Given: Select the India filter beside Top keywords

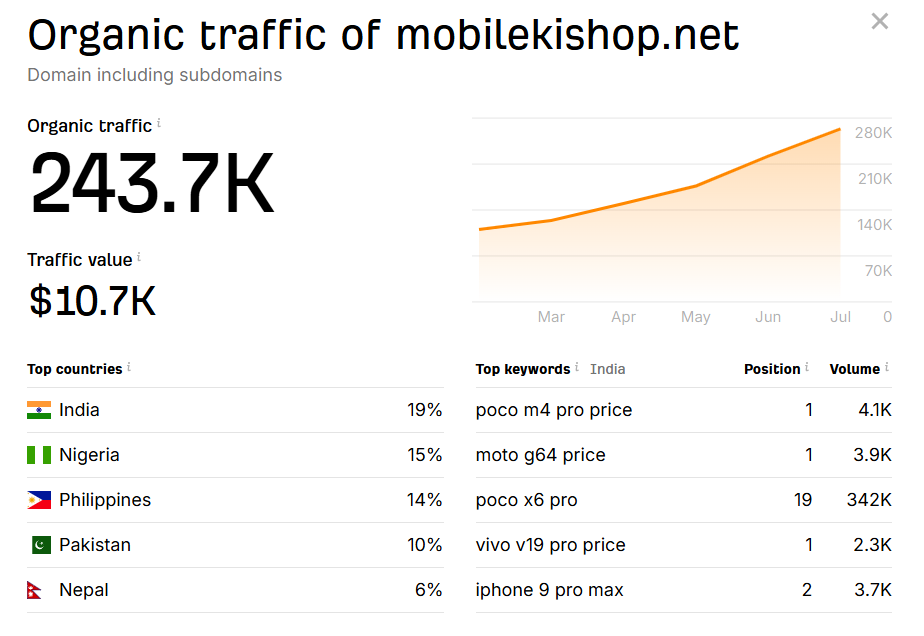Looking at the screenshot, I should pos(607,368).
